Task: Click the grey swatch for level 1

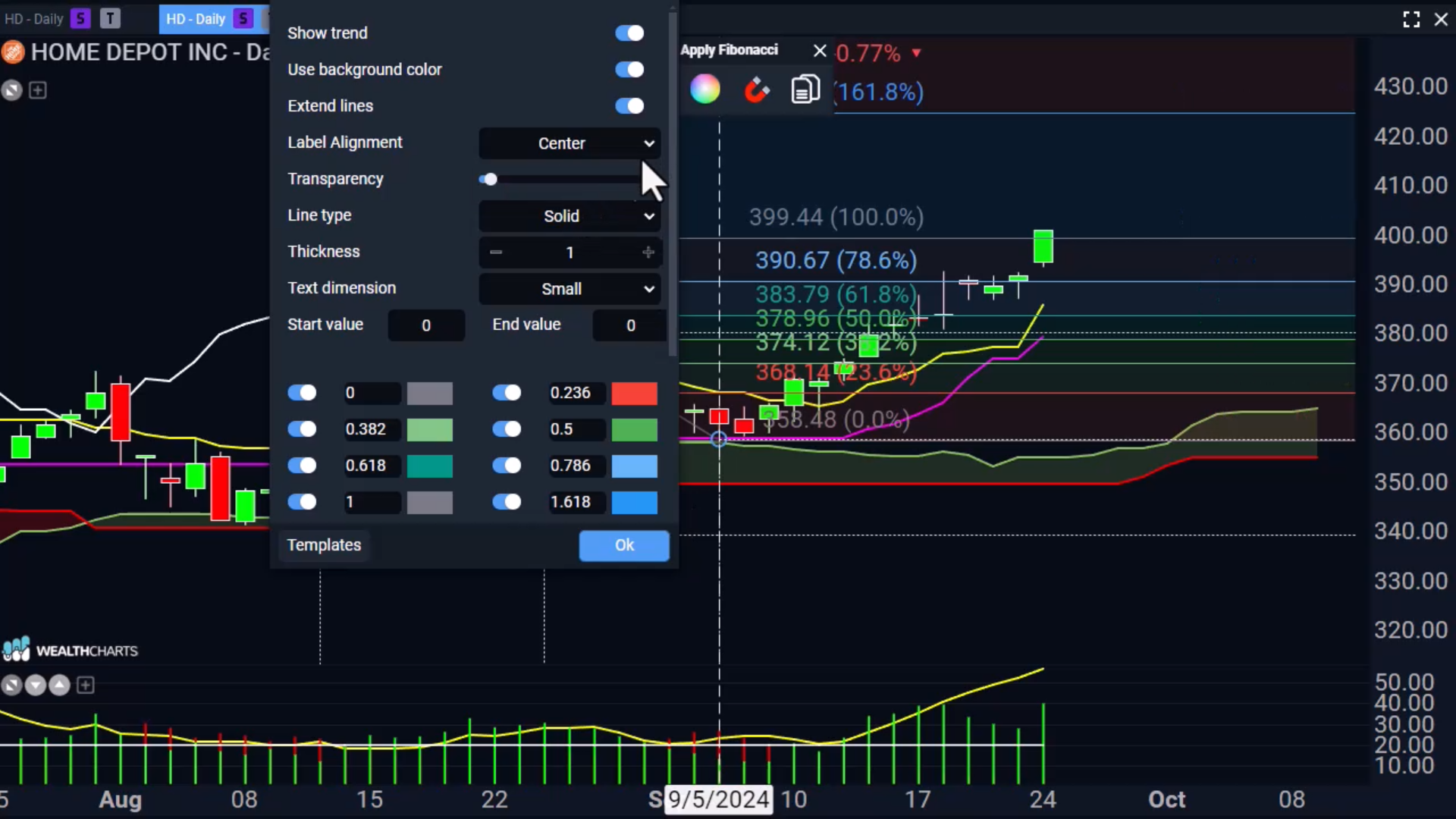Action: coord(430,503)
